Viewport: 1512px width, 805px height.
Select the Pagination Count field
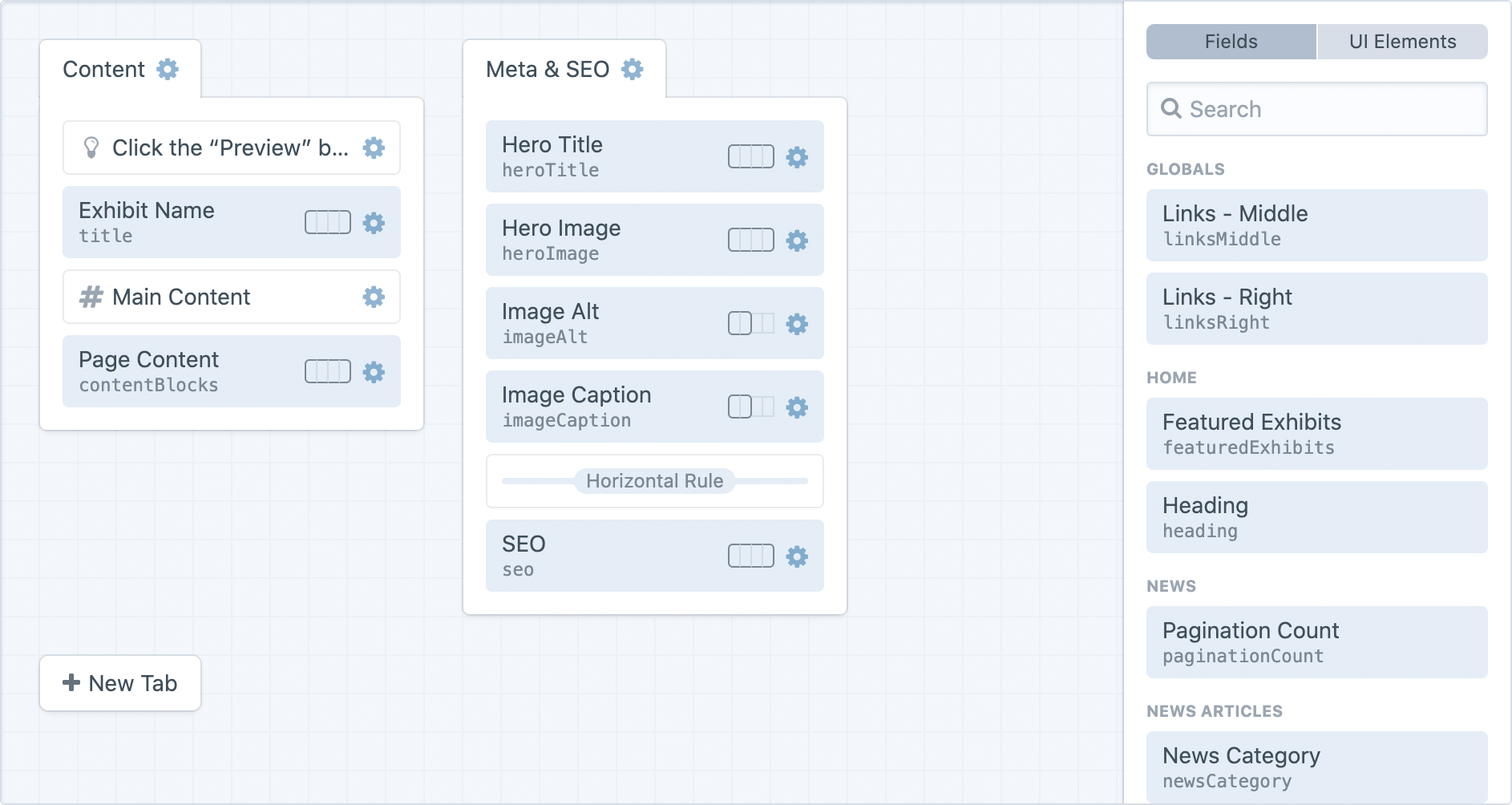coord(1317,642)
